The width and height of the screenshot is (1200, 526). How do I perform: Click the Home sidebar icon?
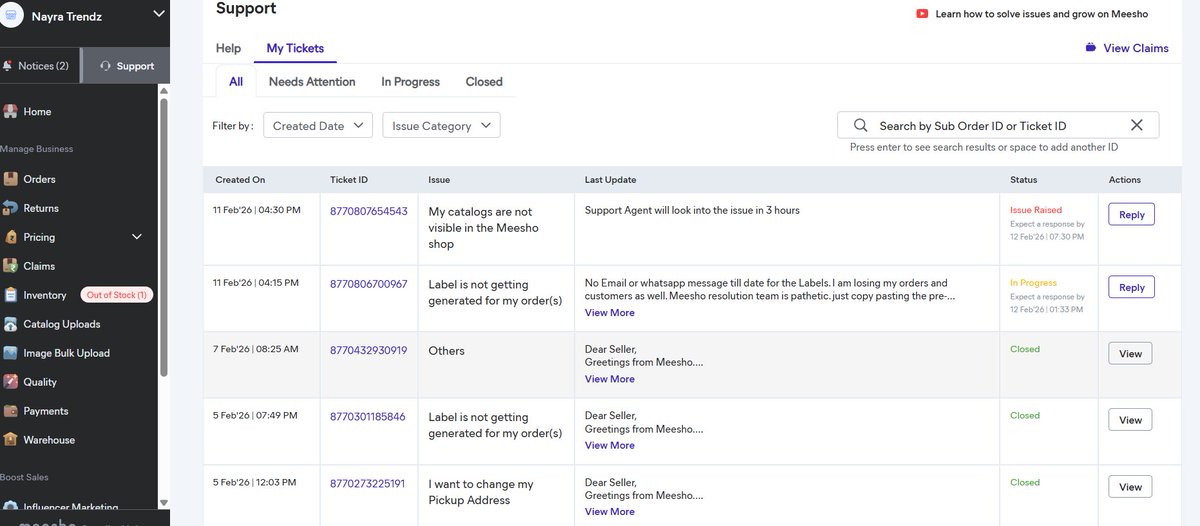10,112
